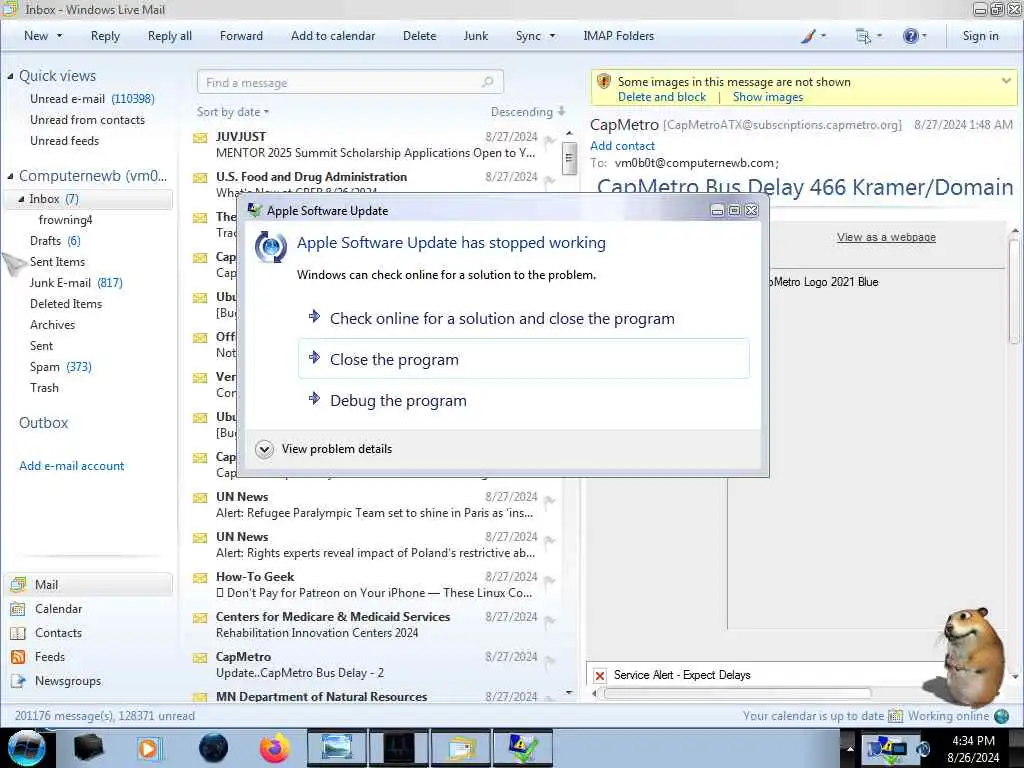This screenshot has height=768, width=1024.
Task: Switch to Calendar section
Action: (x=58, y=609)
